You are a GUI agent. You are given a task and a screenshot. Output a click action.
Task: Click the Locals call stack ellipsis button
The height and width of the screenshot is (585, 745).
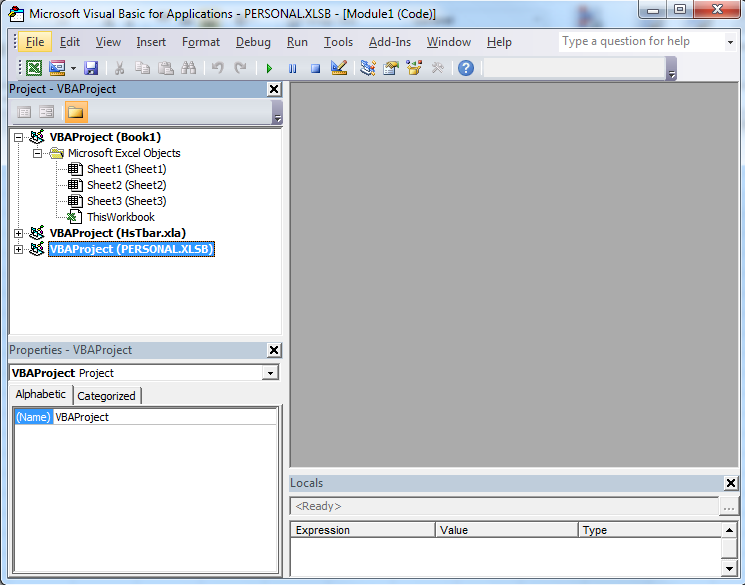click(729, 507)
